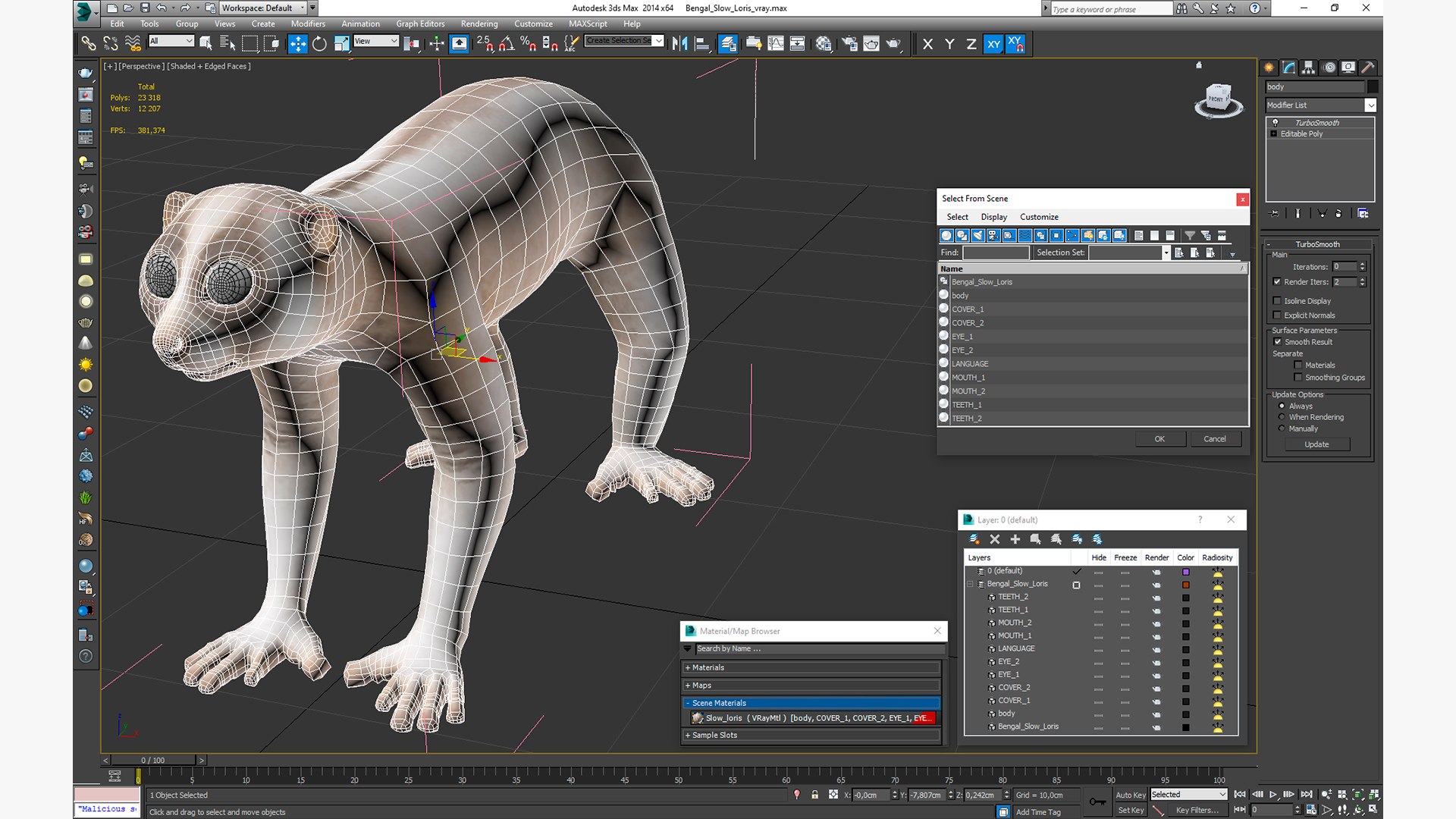1456x819 pixels.
Task: Open the Modifiers menu
Action: [x=308, y=24]
